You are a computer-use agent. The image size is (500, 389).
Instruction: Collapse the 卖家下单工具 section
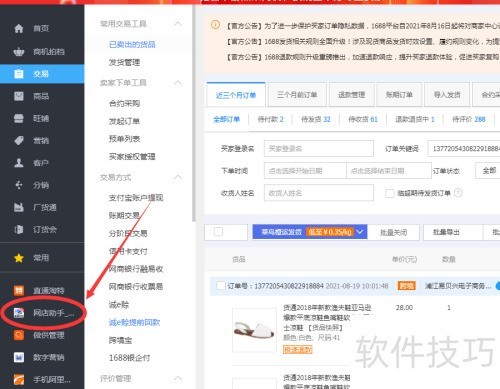tap(178, 83)
